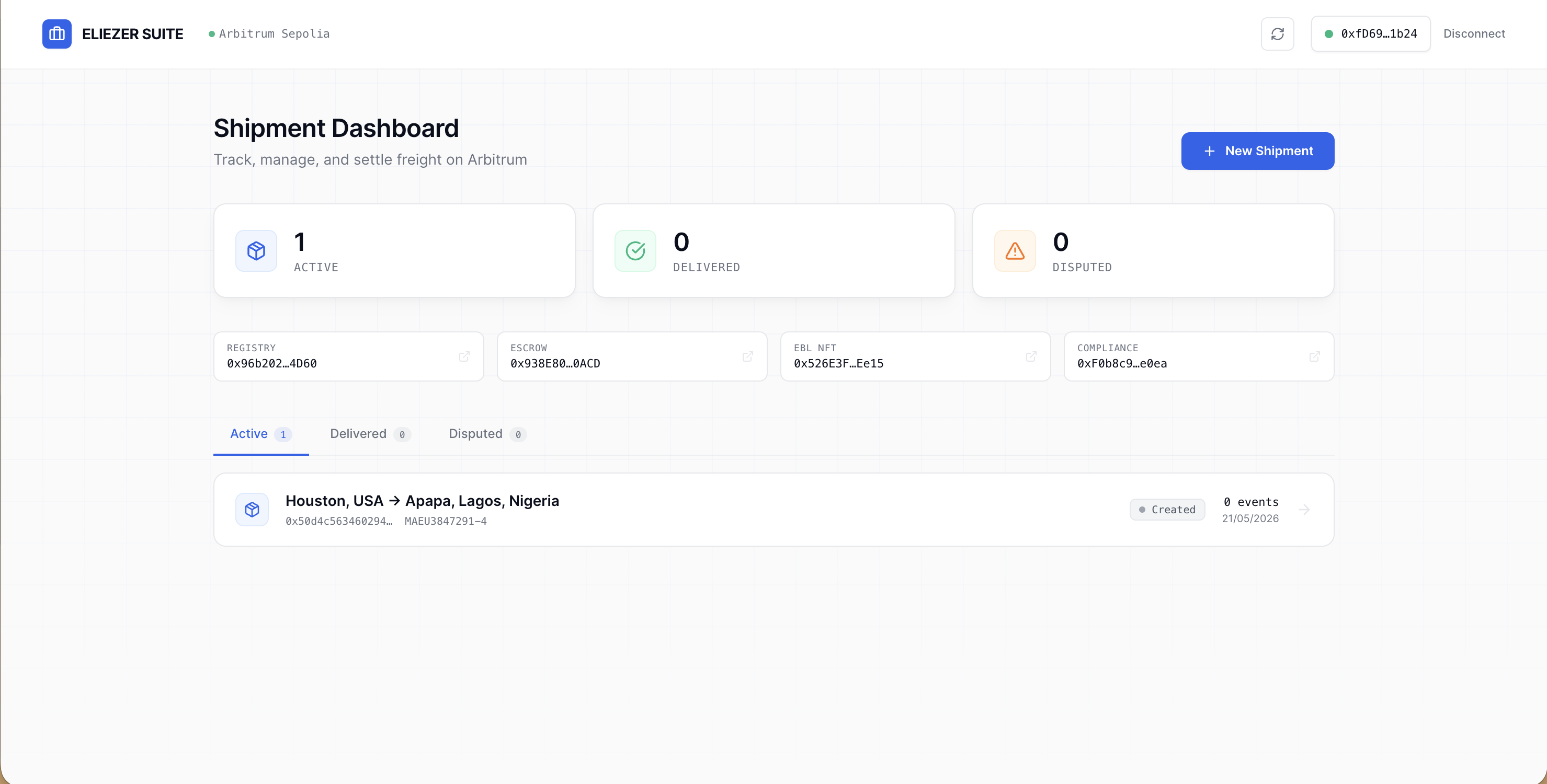The image size is (1547, 784).
Task: Click the Disconnect link
Action: (1474, 33)
